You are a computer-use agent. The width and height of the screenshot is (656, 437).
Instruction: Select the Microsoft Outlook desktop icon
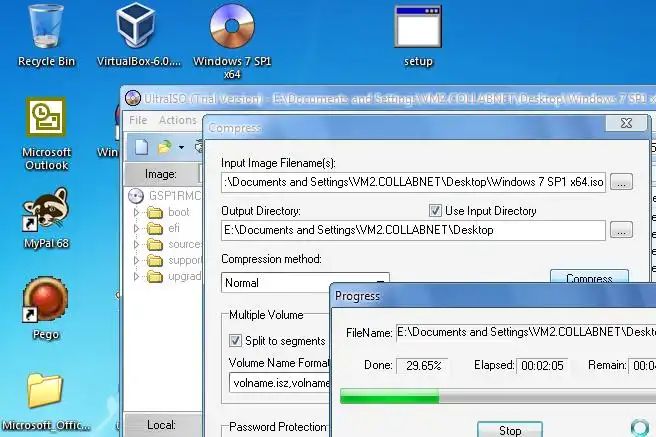point(46,134)
